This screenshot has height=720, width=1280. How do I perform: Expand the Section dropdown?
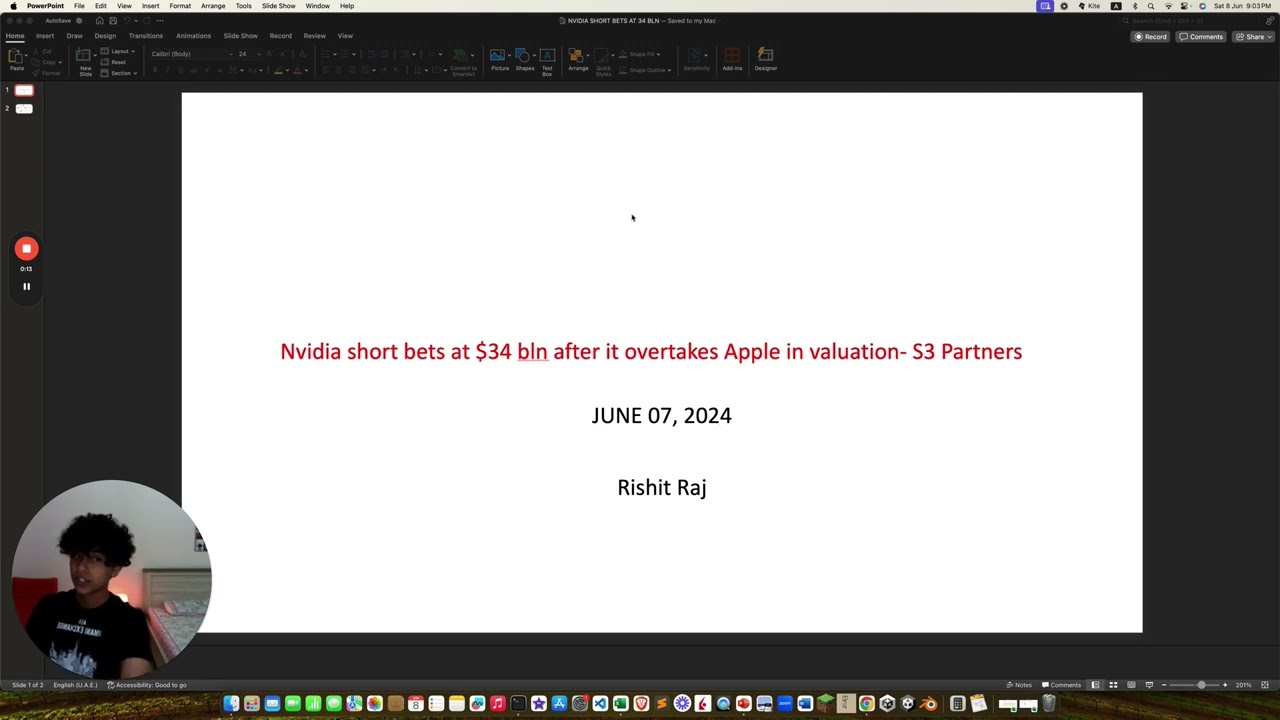119,73
